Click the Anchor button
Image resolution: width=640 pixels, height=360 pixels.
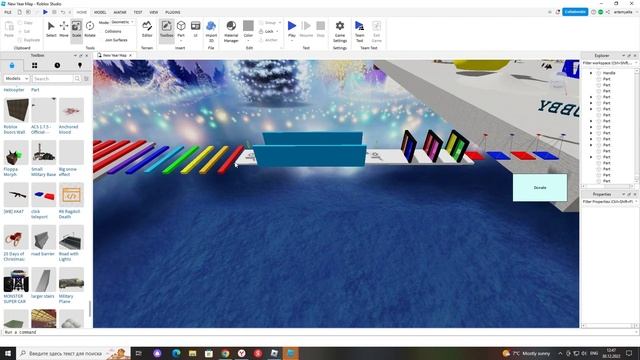(268, 40)
